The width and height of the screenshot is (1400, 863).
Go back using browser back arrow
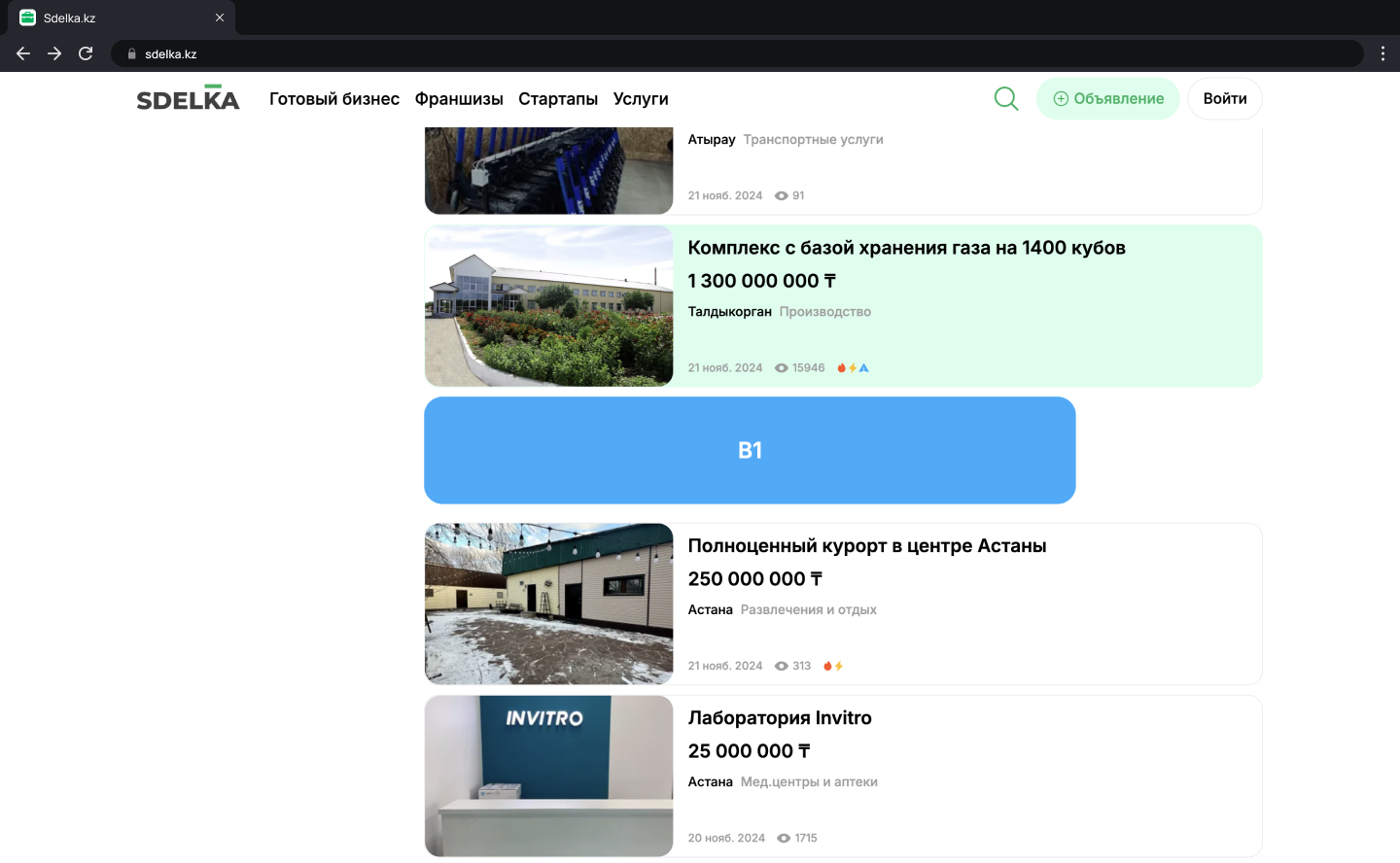click(x=23, y=53)
